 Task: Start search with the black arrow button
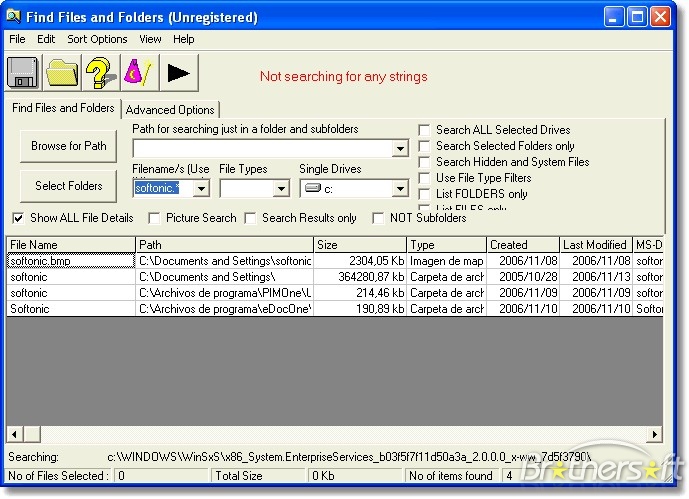179,72
